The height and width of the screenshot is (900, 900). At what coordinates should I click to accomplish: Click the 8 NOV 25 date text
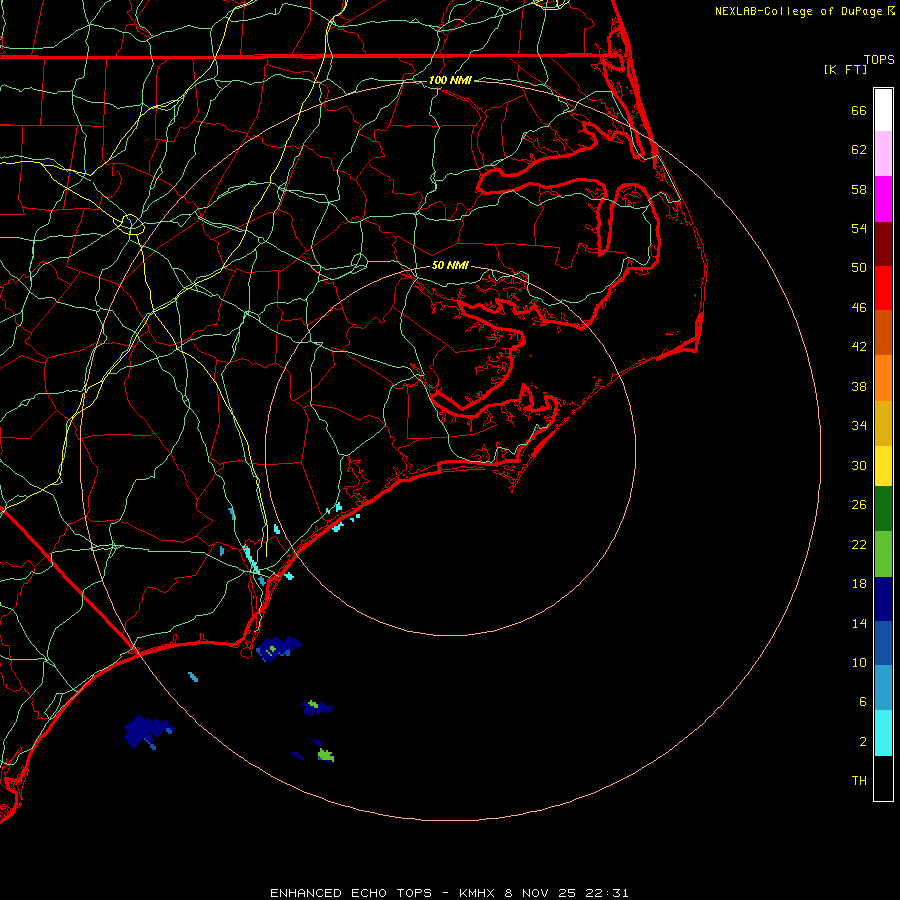tap(542, 893)
